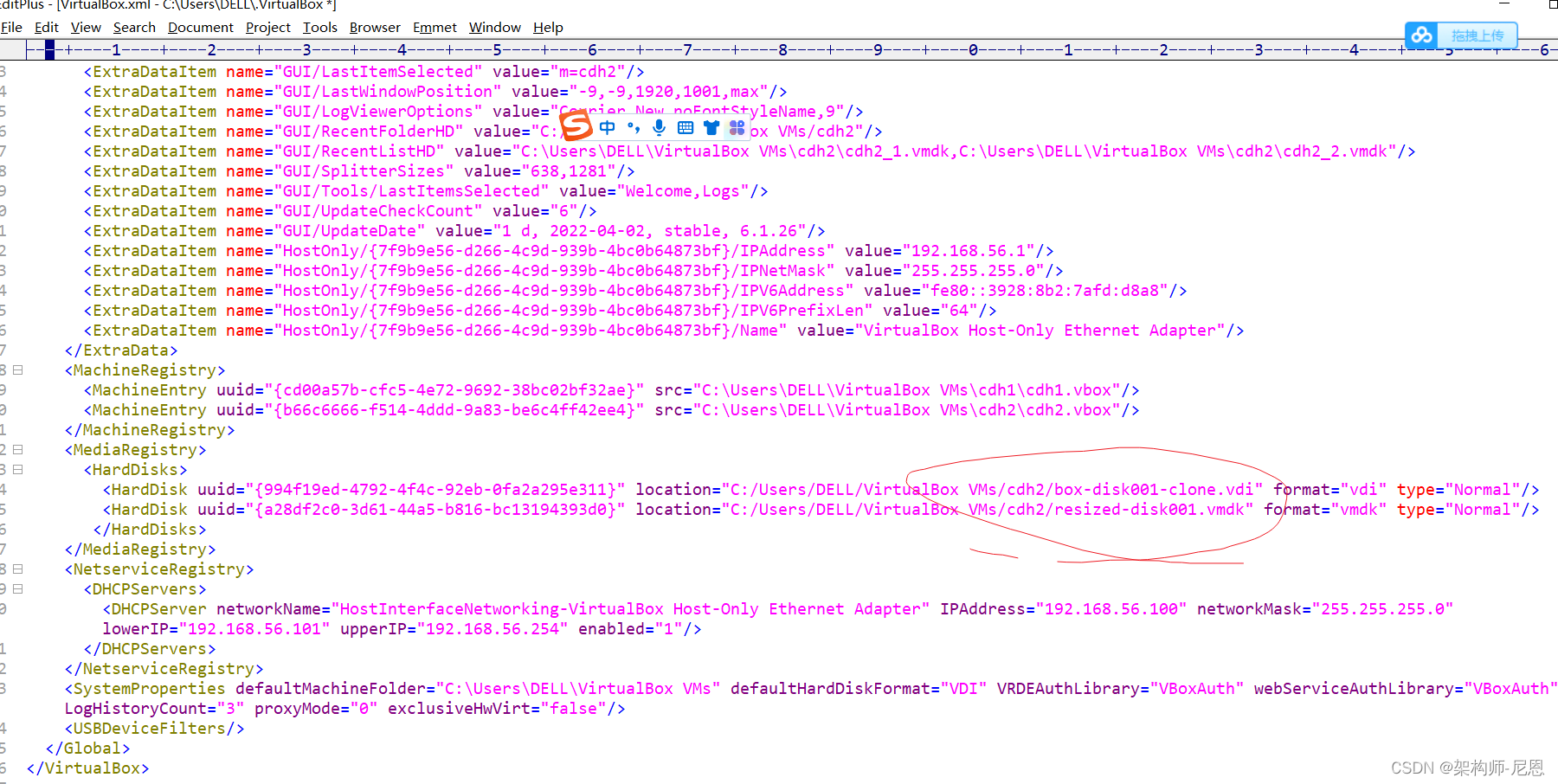Toggle Chinese punctuation mode in Sogou toolbar
This screenshot has height=784, width=1558.
pos(634,128)
